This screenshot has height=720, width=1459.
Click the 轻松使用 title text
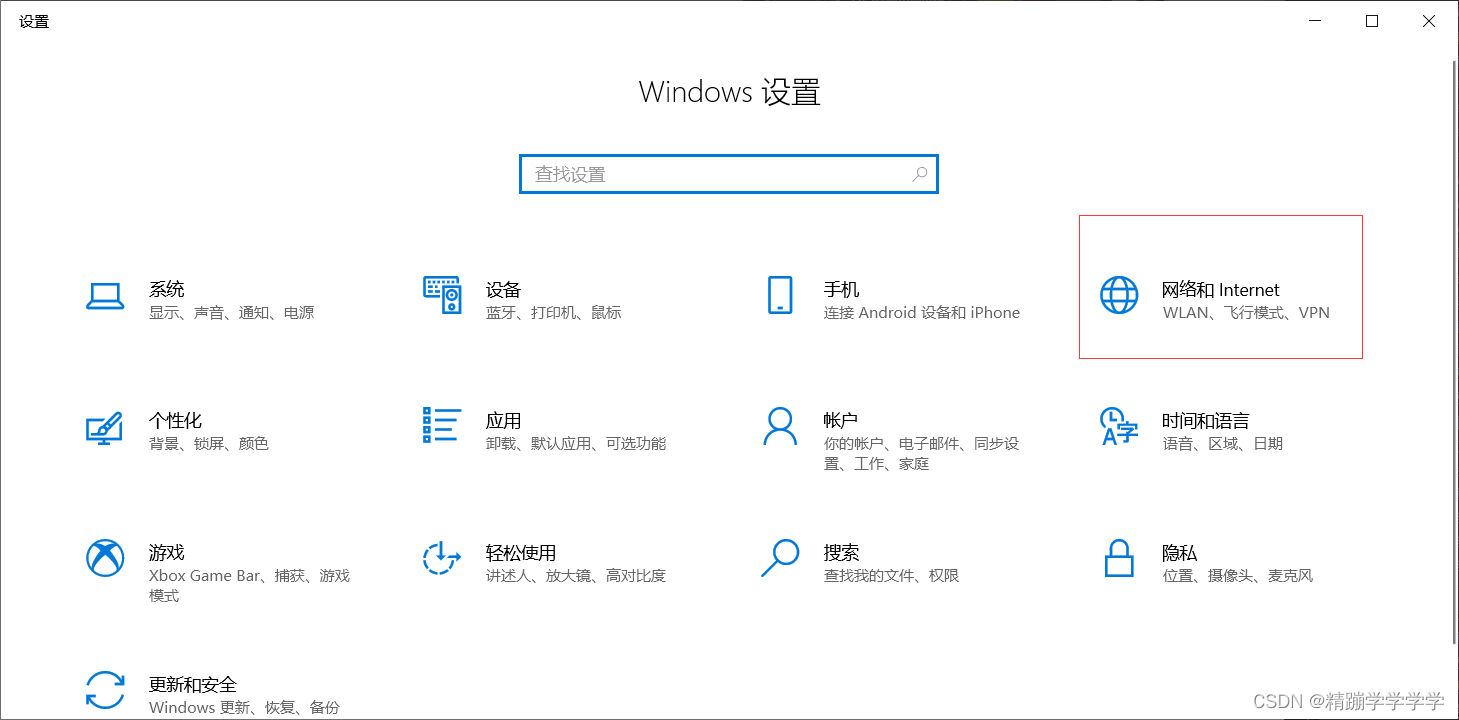521,552
